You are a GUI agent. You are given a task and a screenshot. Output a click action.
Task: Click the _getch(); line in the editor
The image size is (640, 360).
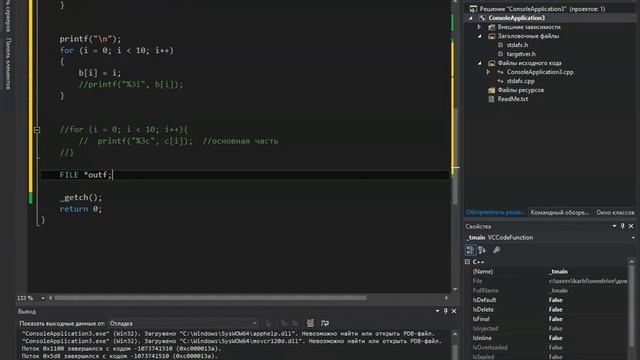tap(81, 198)
